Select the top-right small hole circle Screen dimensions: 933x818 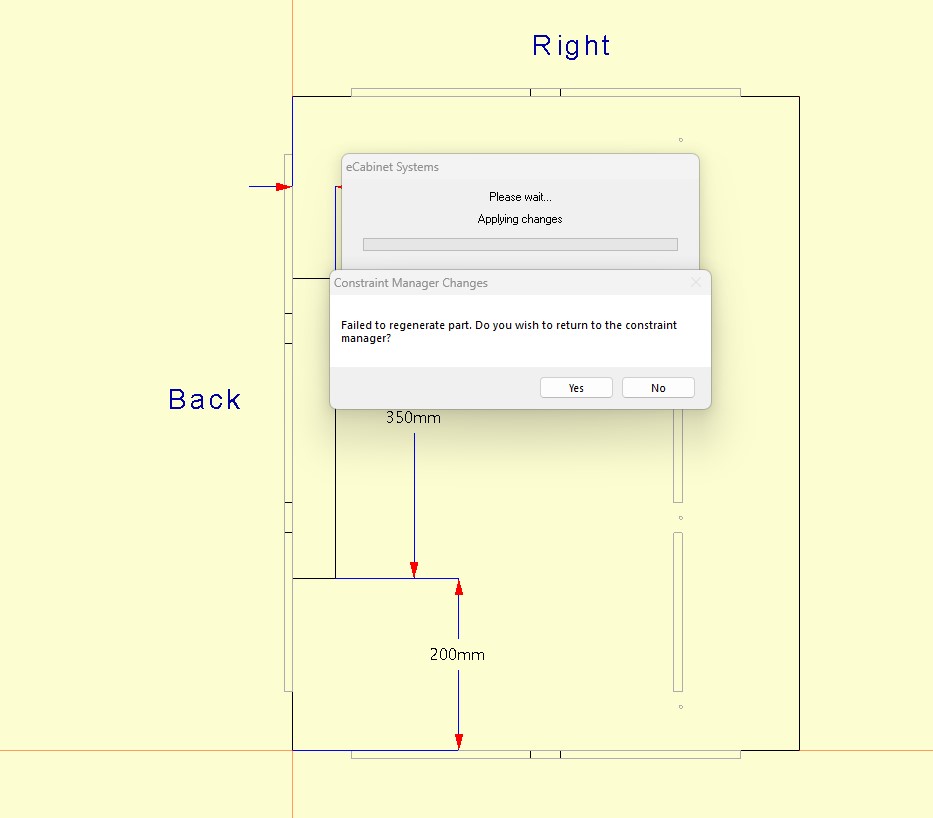(681, 140)
